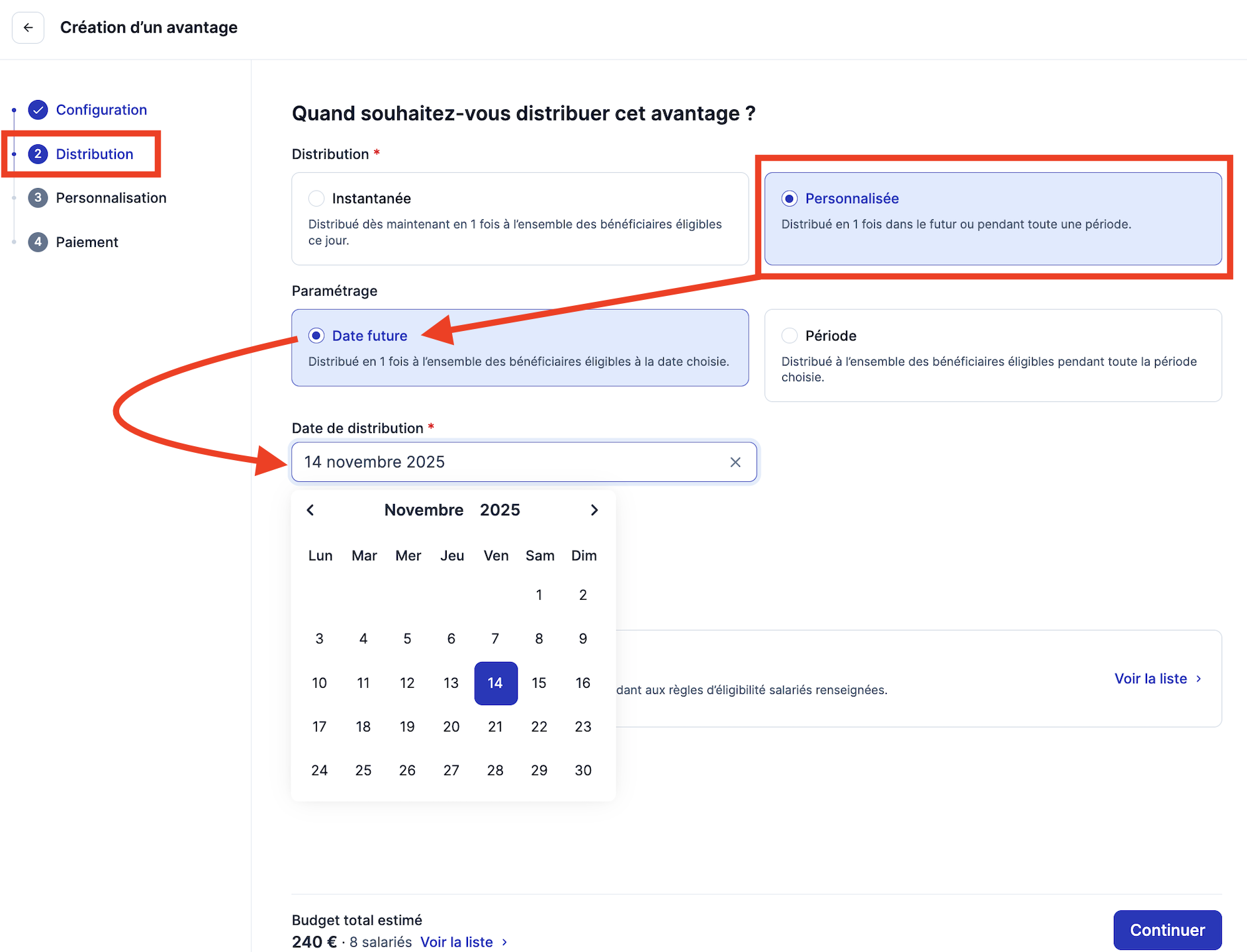Go to next month in calendar
This screenshot has width=1247, height=952.
click(594, 510)
